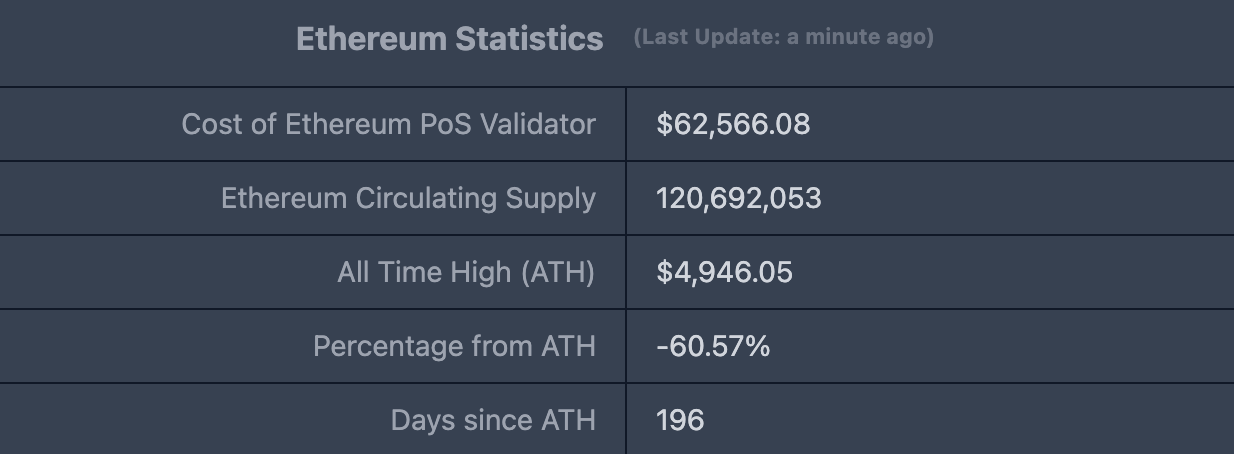Select the Percentage from ATH label

click(454, 346)
